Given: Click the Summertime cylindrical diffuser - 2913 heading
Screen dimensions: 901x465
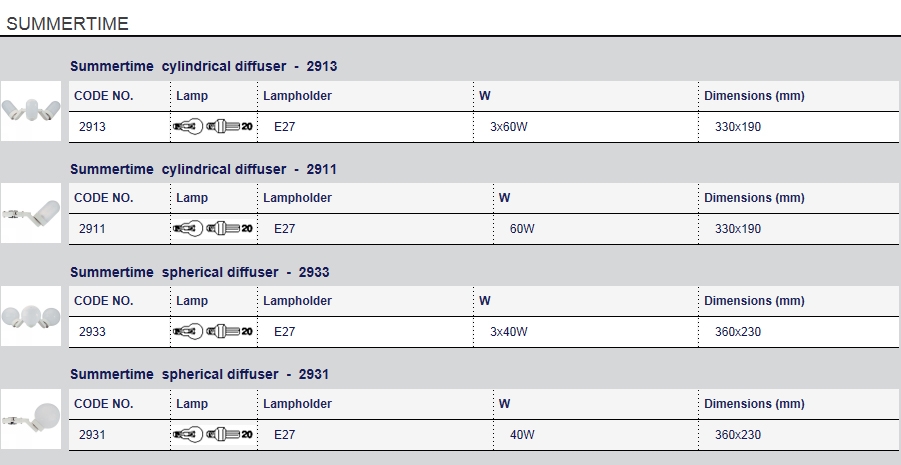Looking at the screenshot, I should tap(203, 66).
